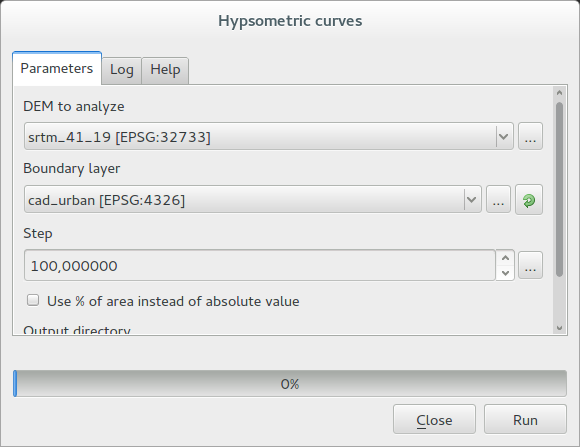Click into the Step value field
The image size is (580, 447).
click(x=260, y=265)
